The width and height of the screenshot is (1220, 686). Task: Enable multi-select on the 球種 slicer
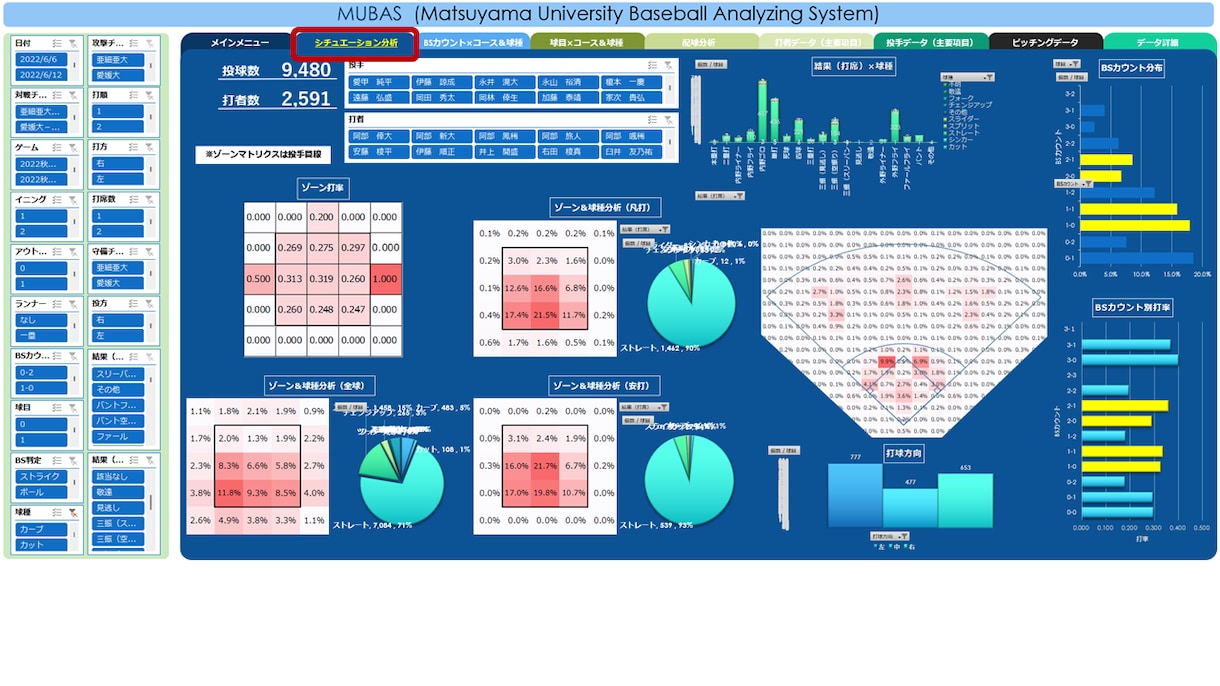57,511
